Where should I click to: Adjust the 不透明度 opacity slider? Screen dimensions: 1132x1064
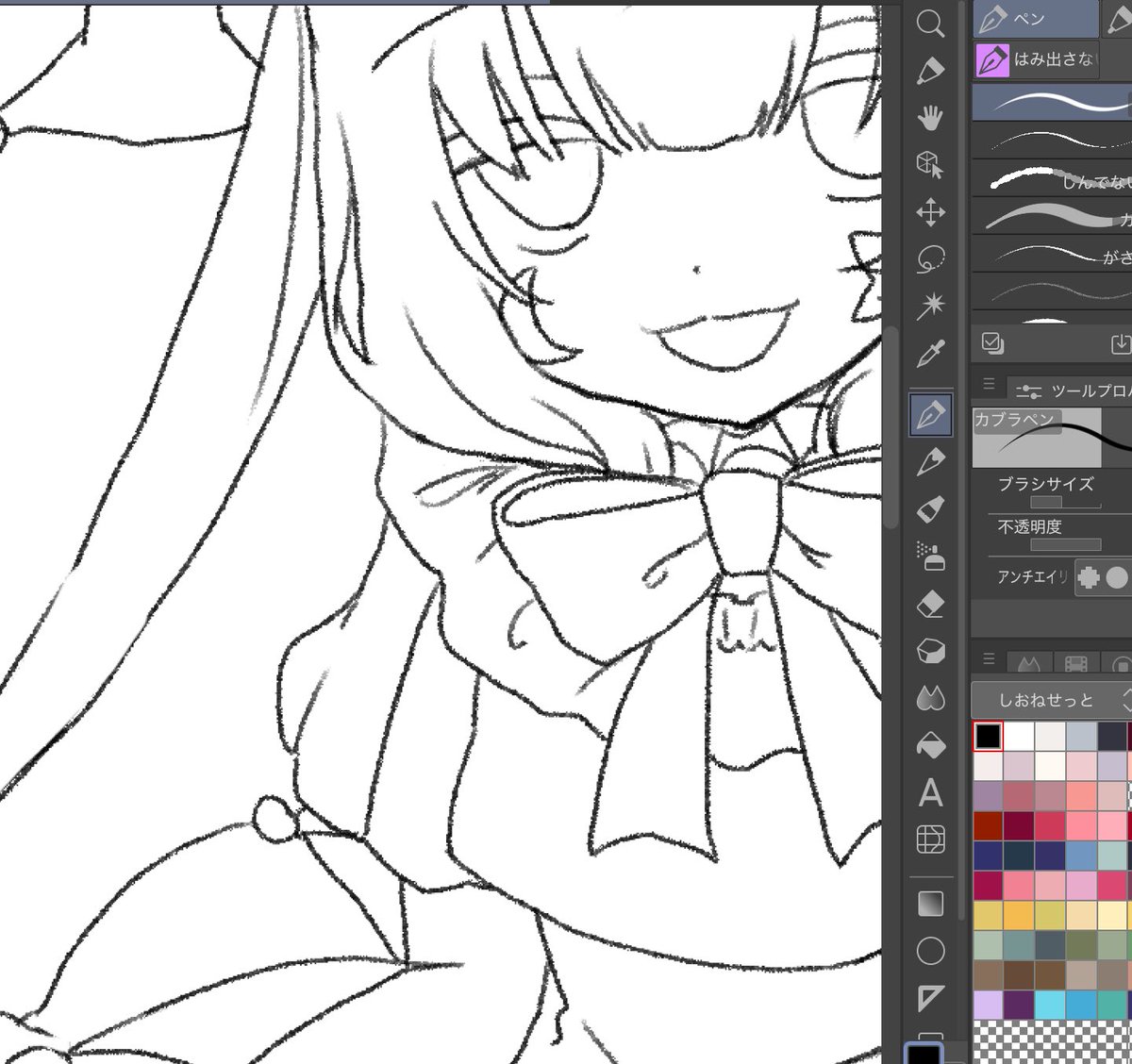pos(1066,545)
